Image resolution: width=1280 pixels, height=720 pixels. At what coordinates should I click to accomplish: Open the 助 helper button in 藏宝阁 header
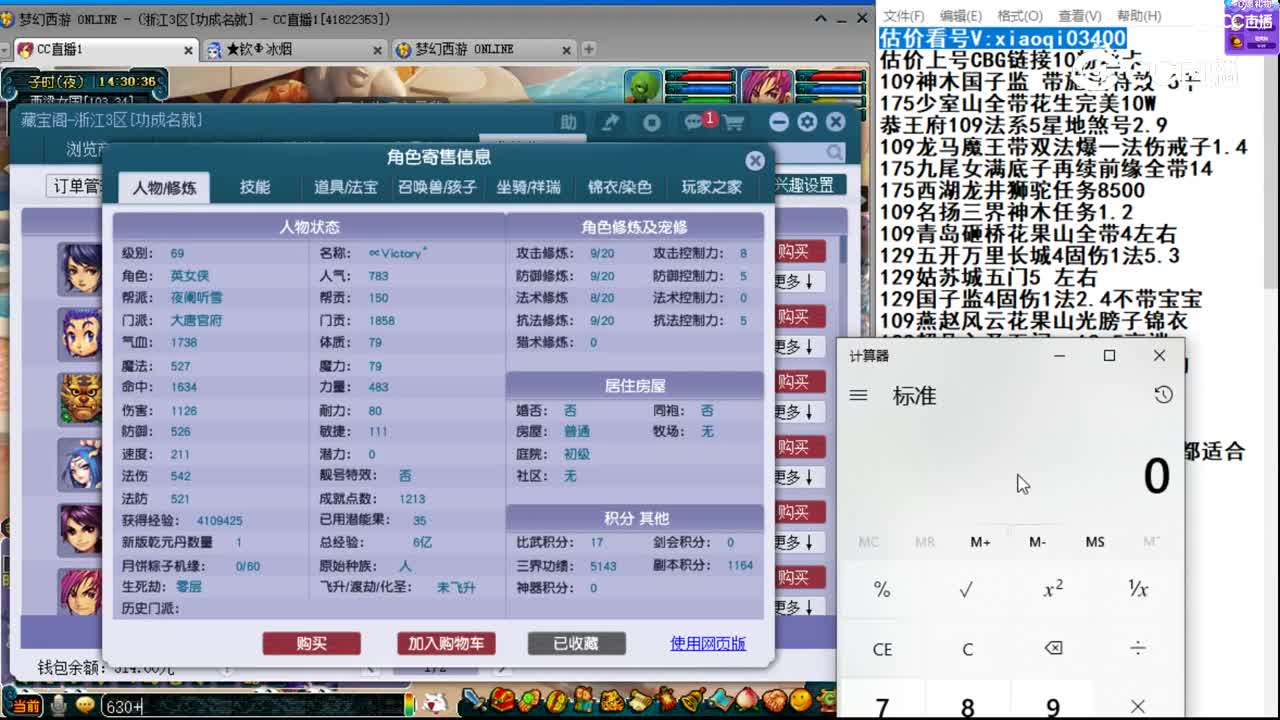point(568,122)
